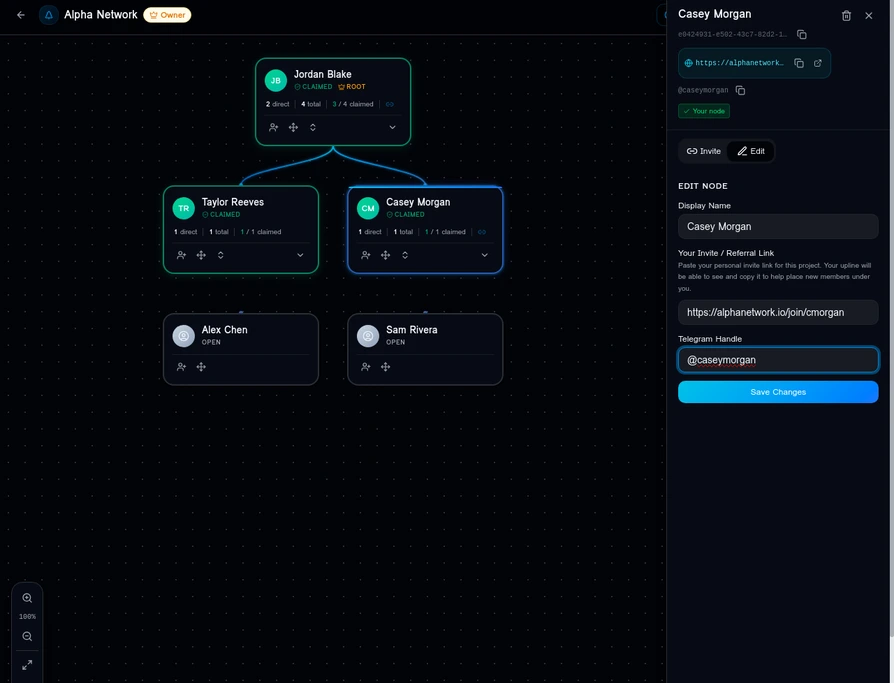Select the Edit tab in the panel
This screenshot has height=683, width=894.
click(x=751, y=150)
